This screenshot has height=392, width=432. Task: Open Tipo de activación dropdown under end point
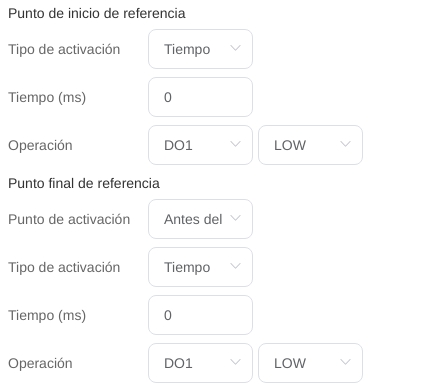(x=200, y=267)
